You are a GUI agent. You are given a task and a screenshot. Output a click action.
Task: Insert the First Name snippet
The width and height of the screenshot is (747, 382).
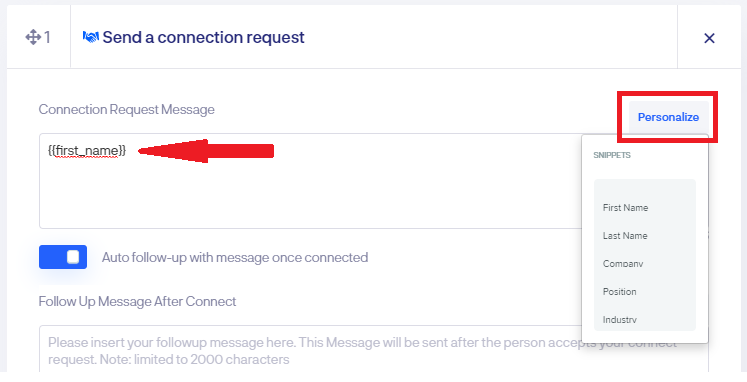[x=625, y=208]
